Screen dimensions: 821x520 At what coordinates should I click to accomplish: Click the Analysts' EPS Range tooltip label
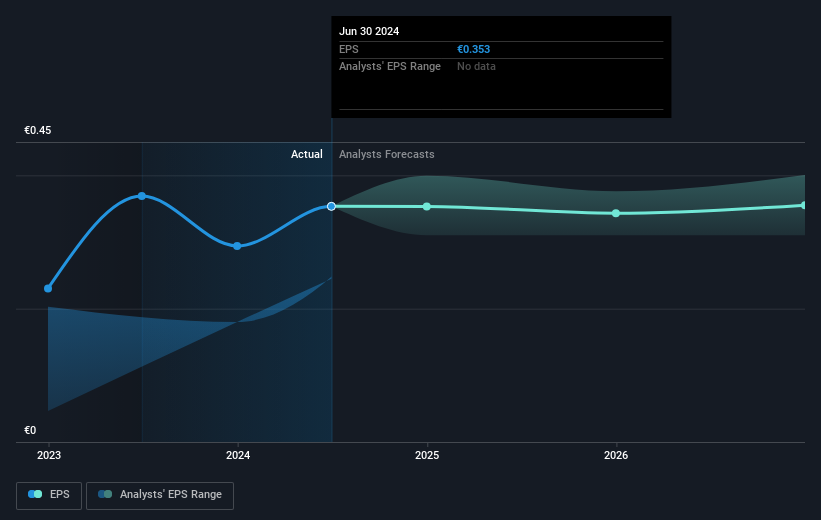[x=390, y=67]
